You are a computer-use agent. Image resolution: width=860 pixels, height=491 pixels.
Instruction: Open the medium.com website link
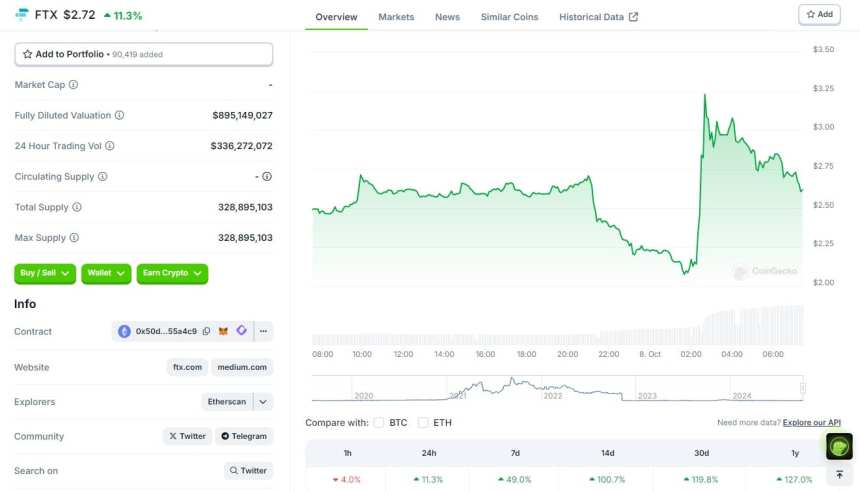click(x=242, y=367)
